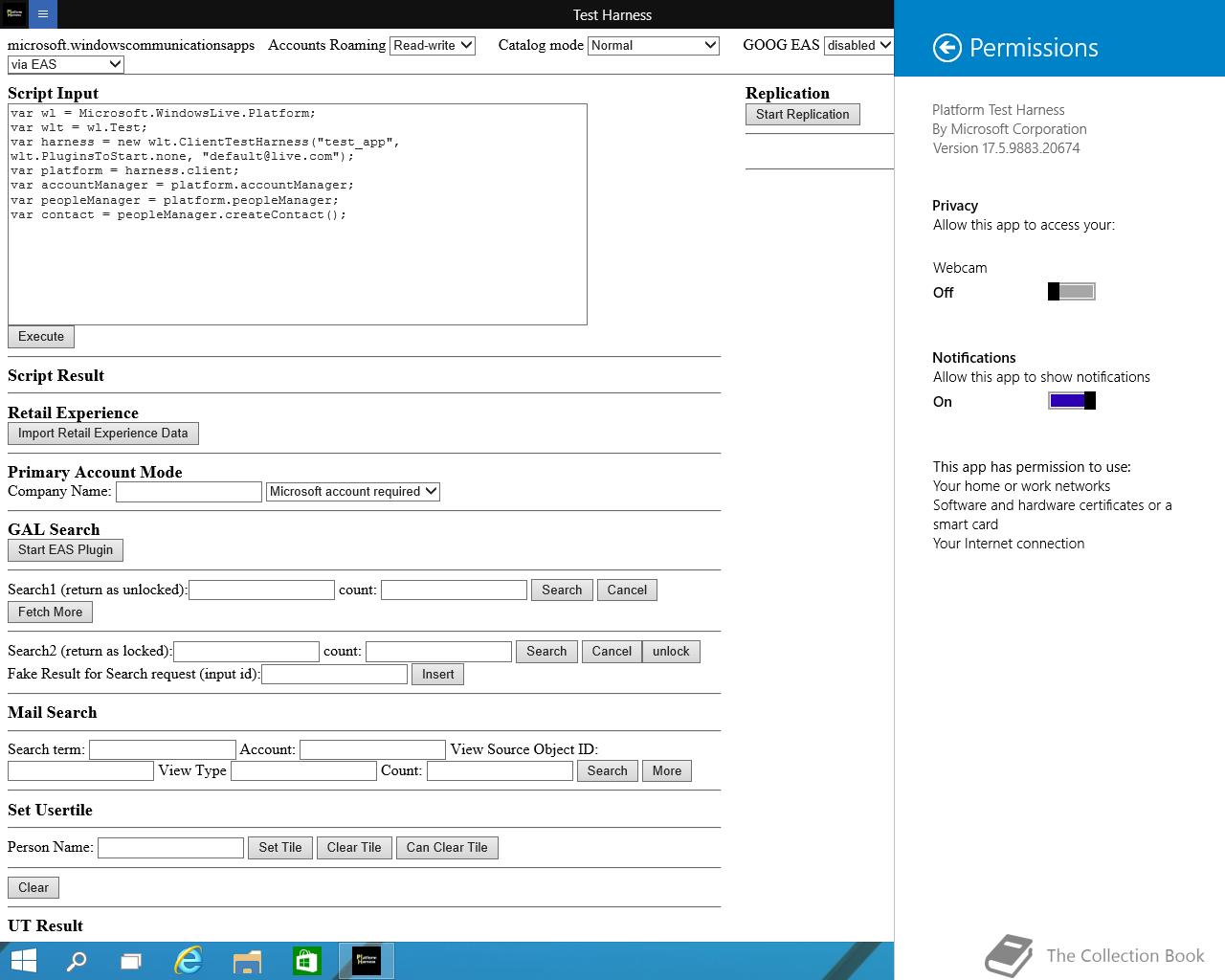Click Search in the Search2 row
Viewport: 1225px width, 980px height.
pos(546,652)
